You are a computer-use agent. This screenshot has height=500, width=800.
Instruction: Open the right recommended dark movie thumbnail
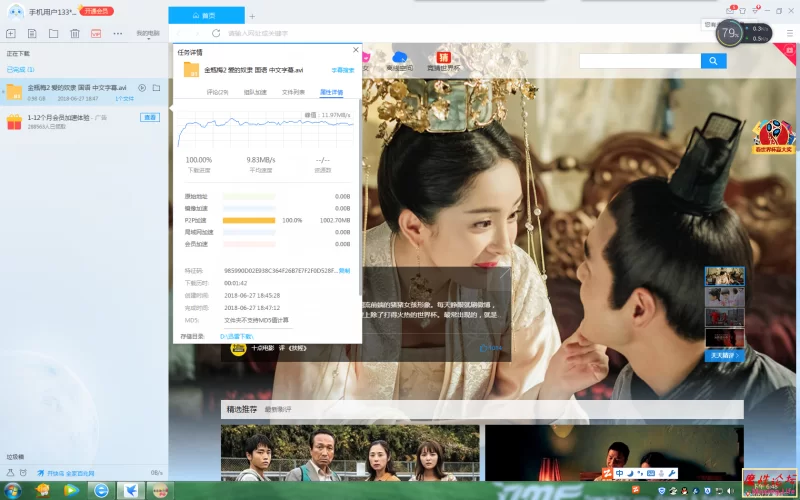click(x=614, y=453)
